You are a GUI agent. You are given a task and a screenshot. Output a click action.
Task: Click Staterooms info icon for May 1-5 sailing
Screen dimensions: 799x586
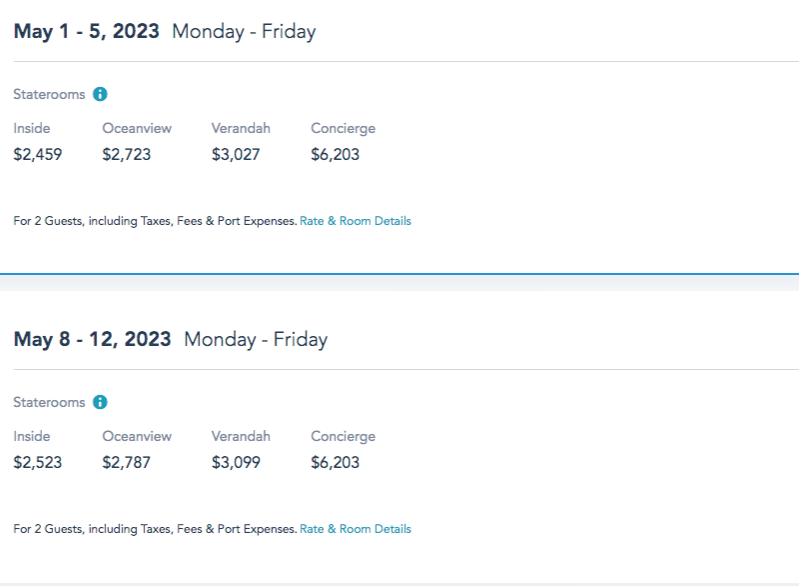click(100, 94)
